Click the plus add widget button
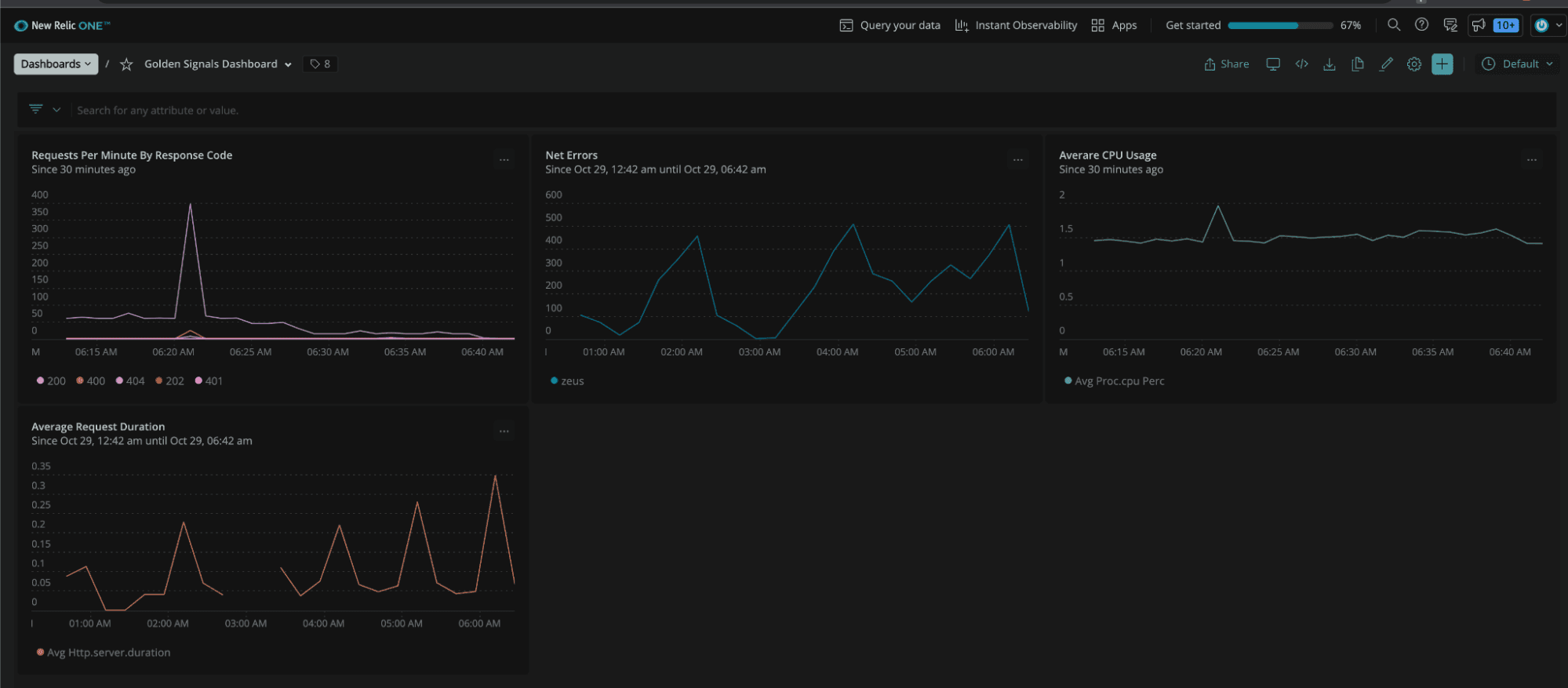 click(x=1442, y=64)
